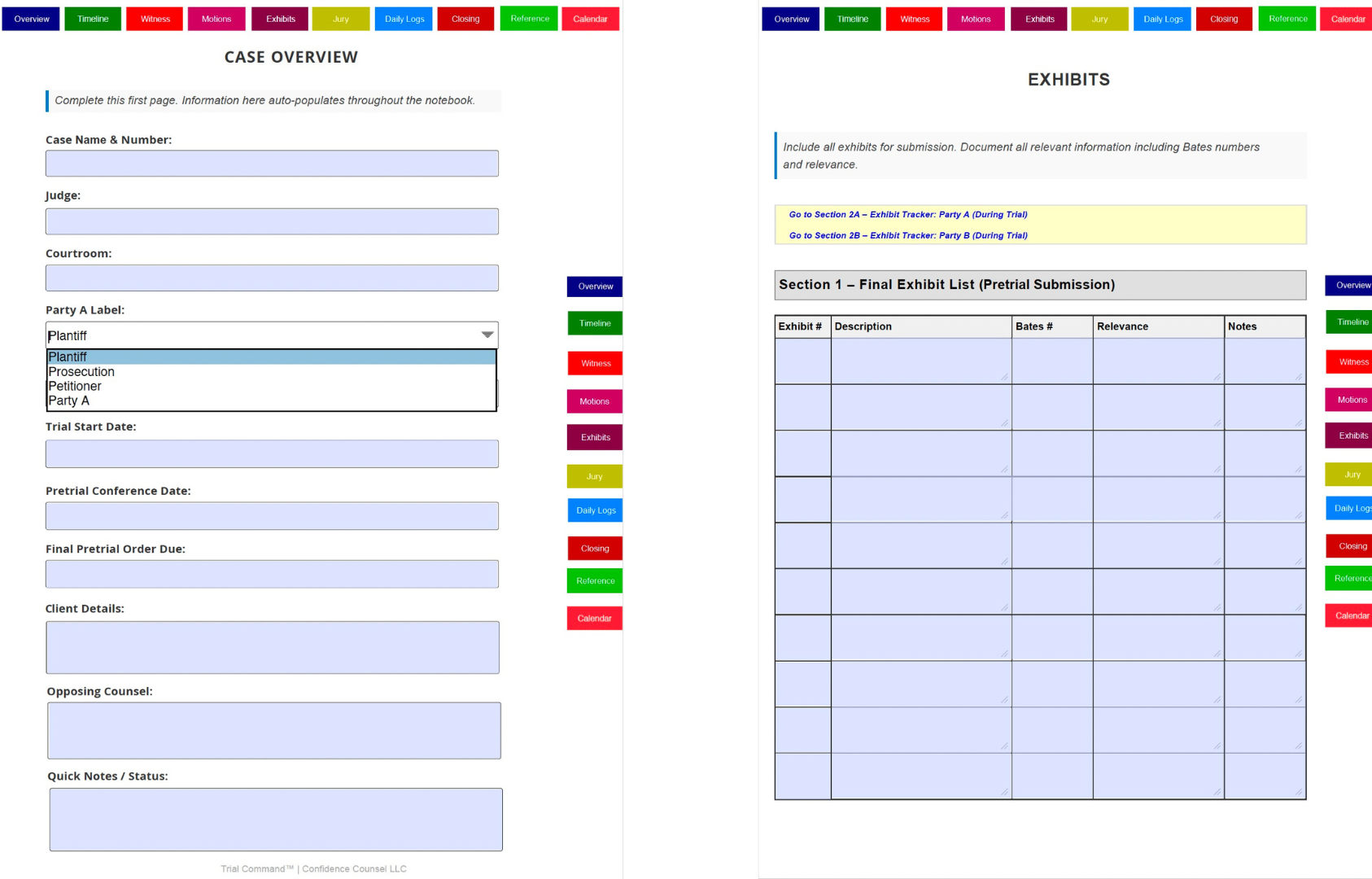Click side Exhibits button on Exhibits page

1349,435
